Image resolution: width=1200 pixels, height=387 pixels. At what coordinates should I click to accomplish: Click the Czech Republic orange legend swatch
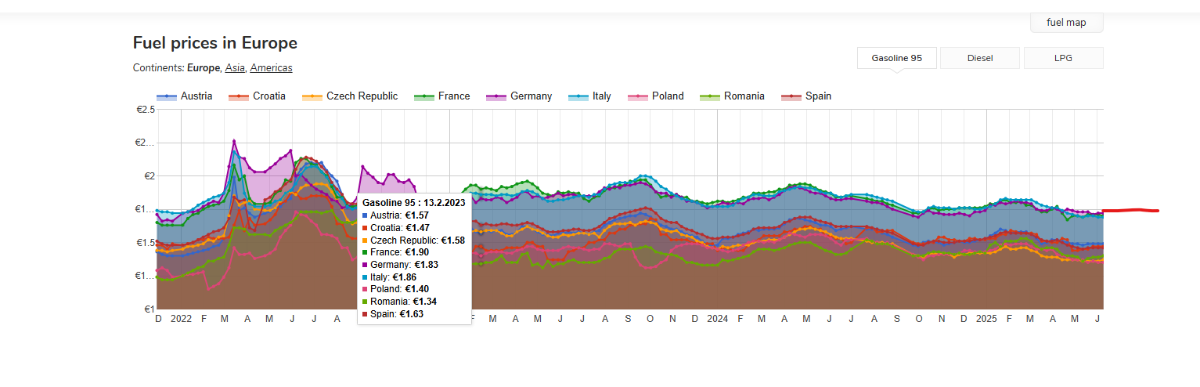click(313, 97)
